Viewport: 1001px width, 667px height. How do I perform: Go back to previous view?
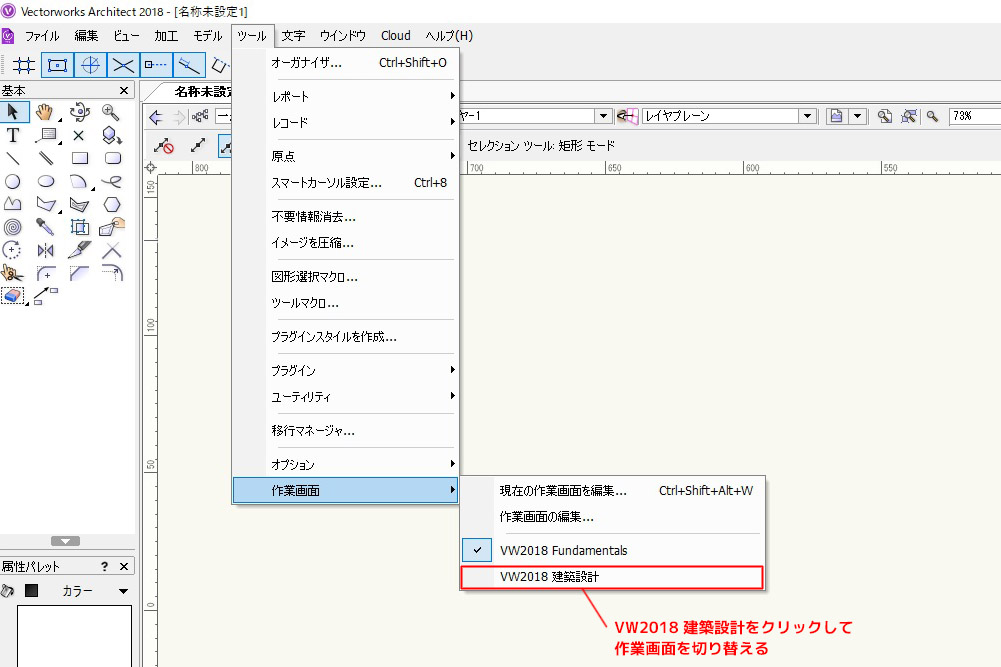click(156, 117)
